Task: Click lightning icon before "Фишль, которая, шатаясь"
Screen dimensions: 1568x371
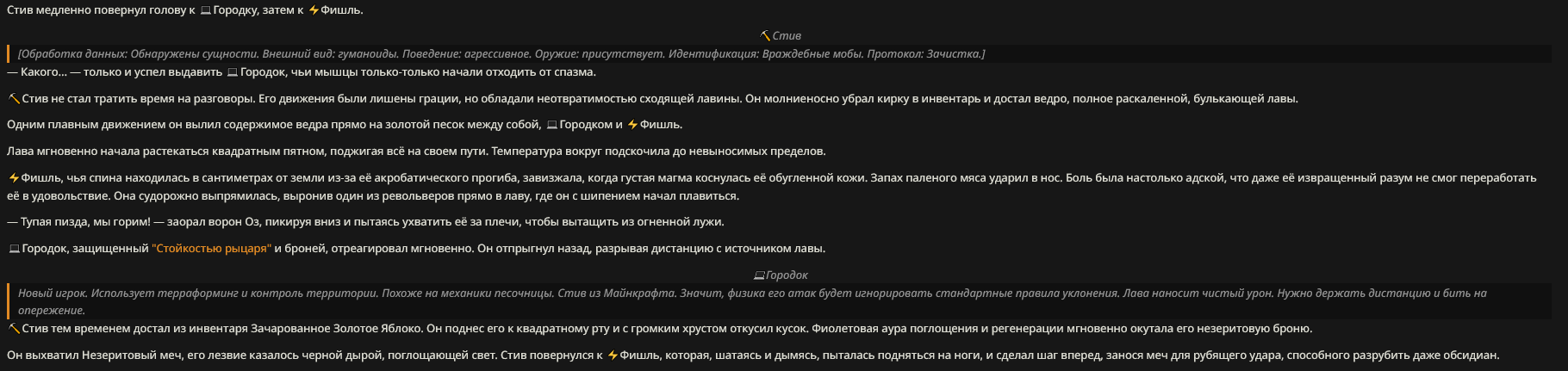Action: coord(612,356)
